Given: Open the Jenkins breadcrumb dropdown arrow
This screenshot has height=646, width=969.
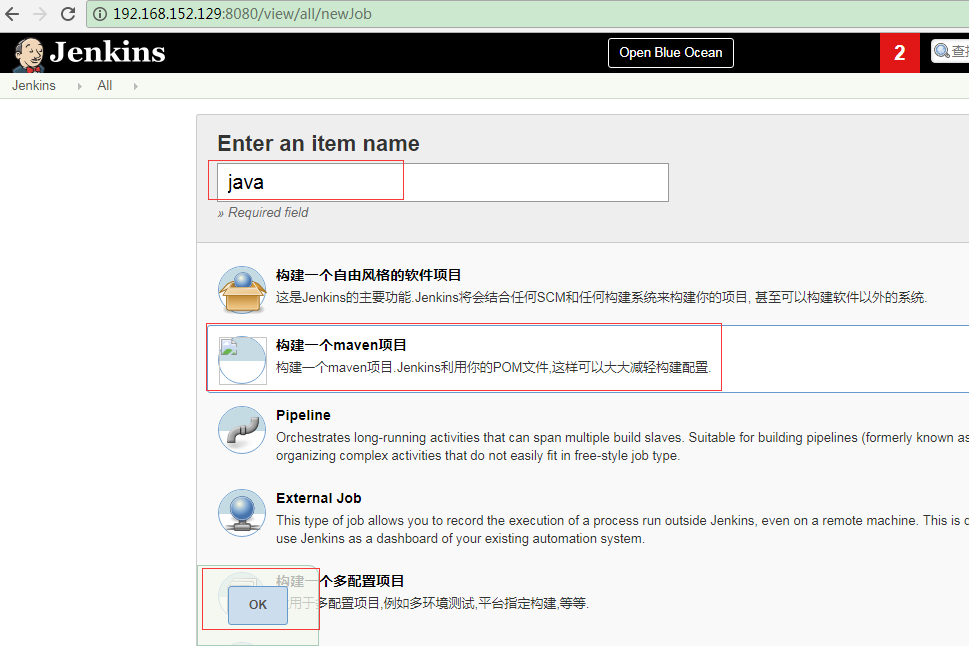Looking at the screenshot, I should click(x=79, y=87).
